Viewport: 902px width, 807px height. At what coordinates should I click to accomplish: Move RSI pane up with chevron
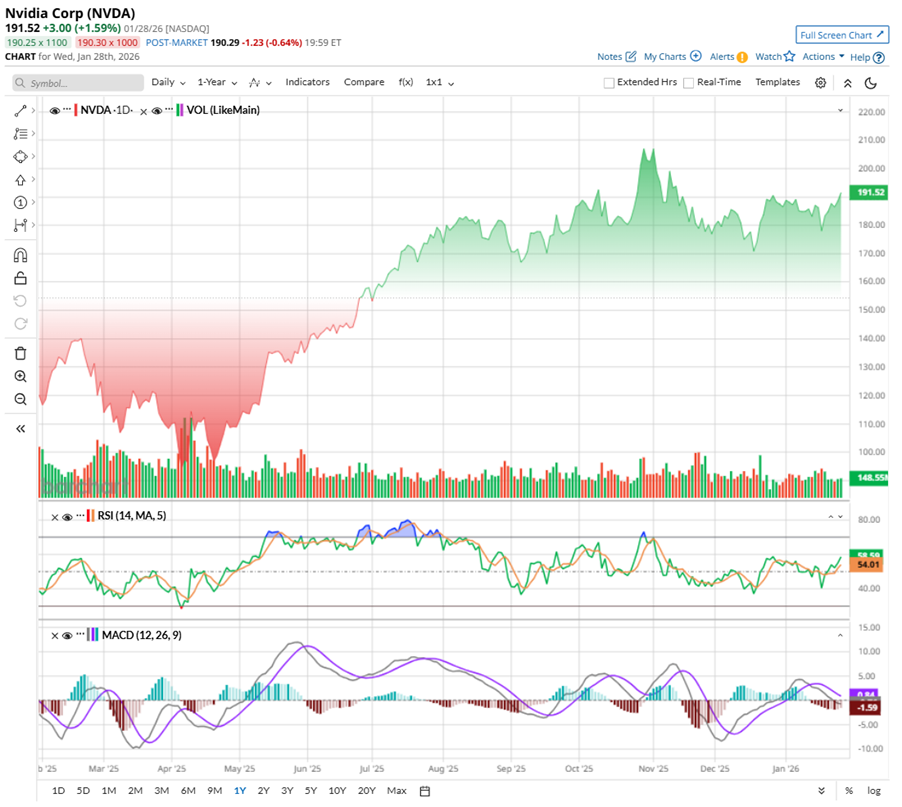(830, 517)
